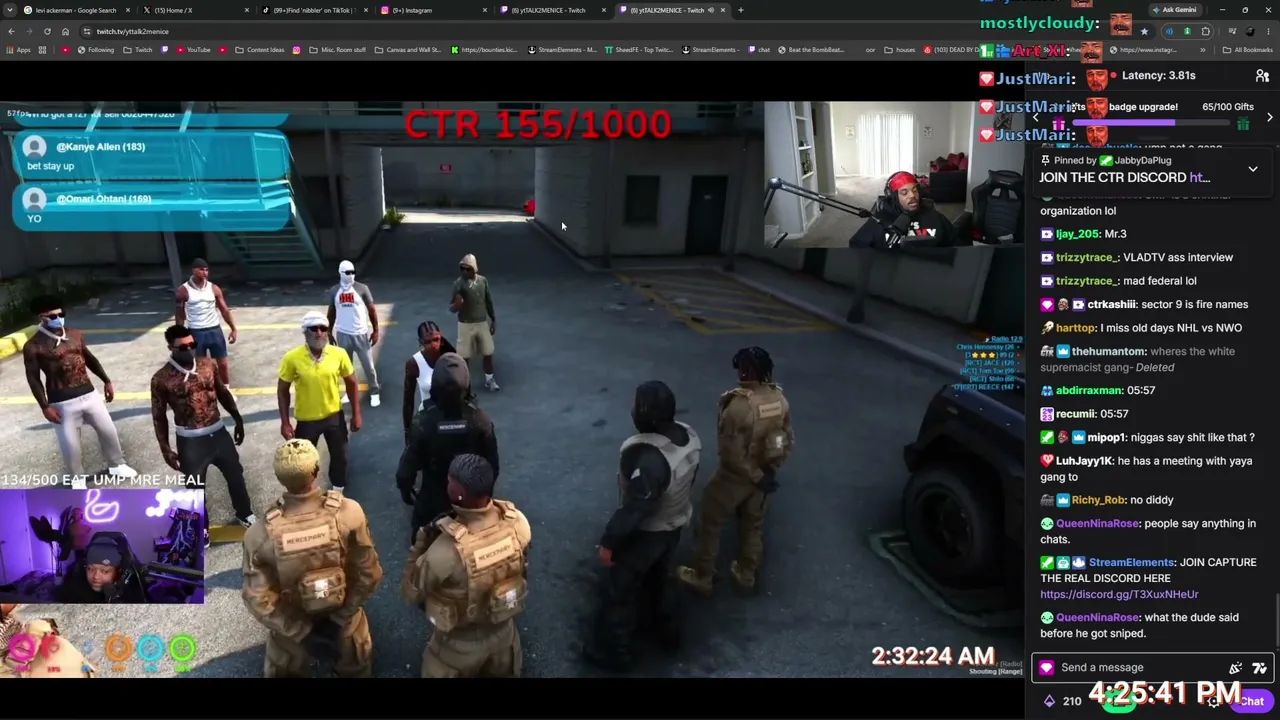The image size is (1280, 720).
Task: Open the Beat the BombBeat bookmark
Action: coord(811,50)
